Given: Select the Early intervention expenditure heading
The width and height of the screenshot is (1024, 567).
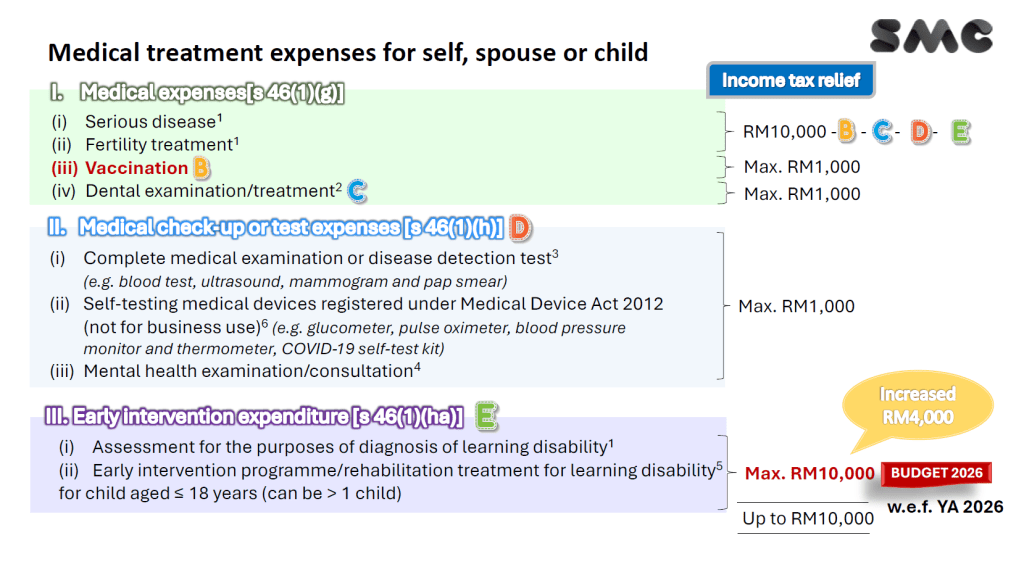Looking at the screenshot, I should [254, 416].
